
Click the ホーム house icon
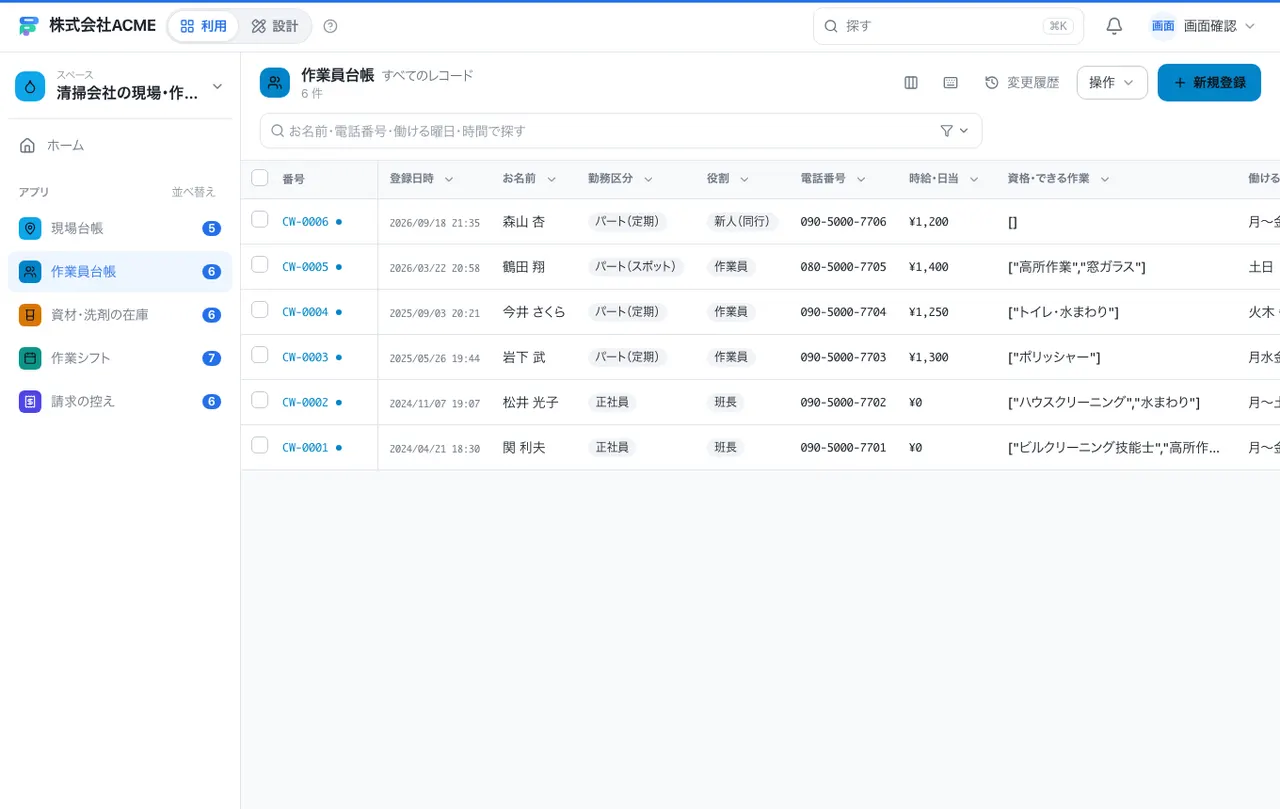(28, 145)
